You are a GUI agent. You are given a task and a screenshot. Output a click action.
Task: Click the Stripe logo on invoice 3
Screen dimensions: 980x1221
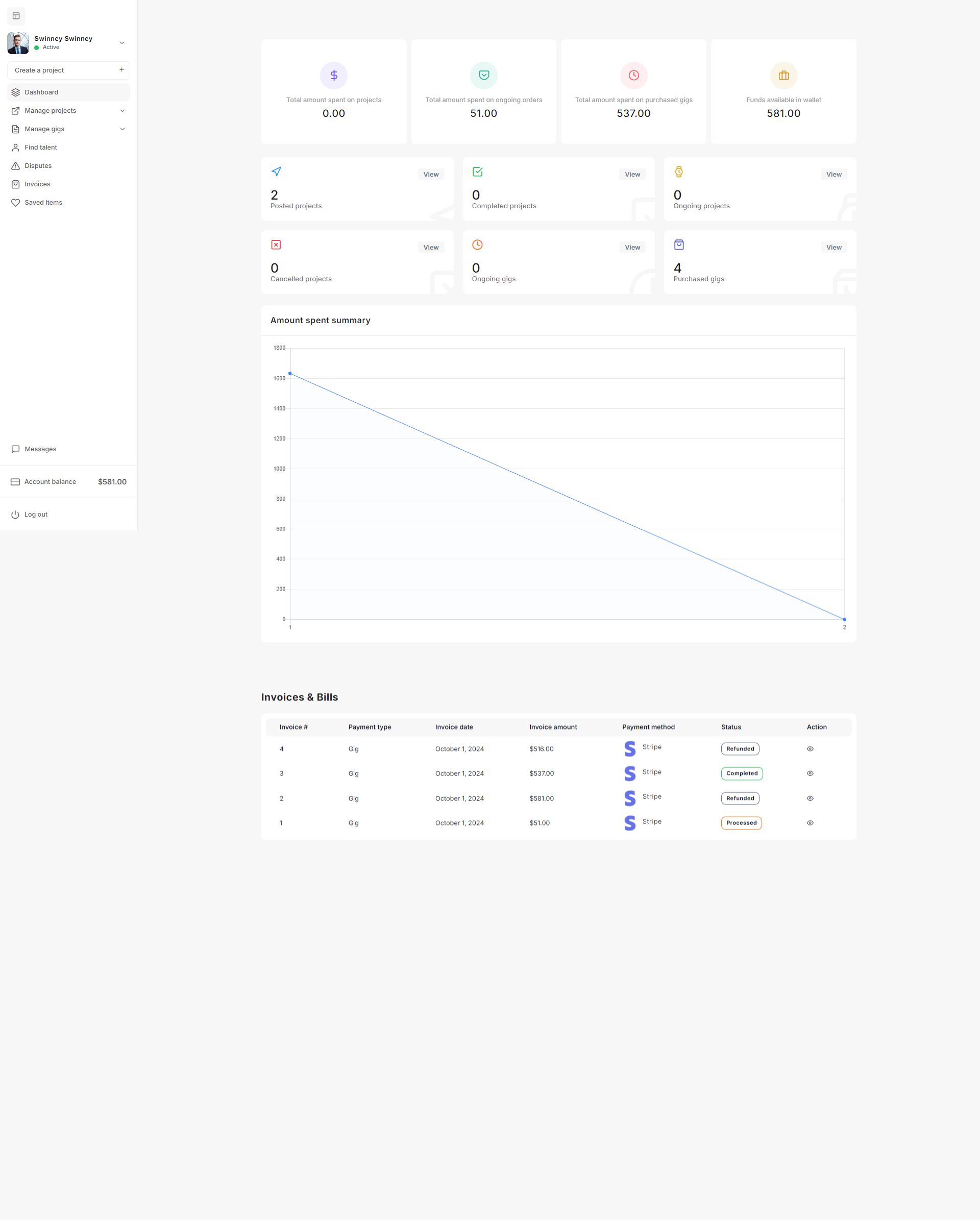[629, 773]
